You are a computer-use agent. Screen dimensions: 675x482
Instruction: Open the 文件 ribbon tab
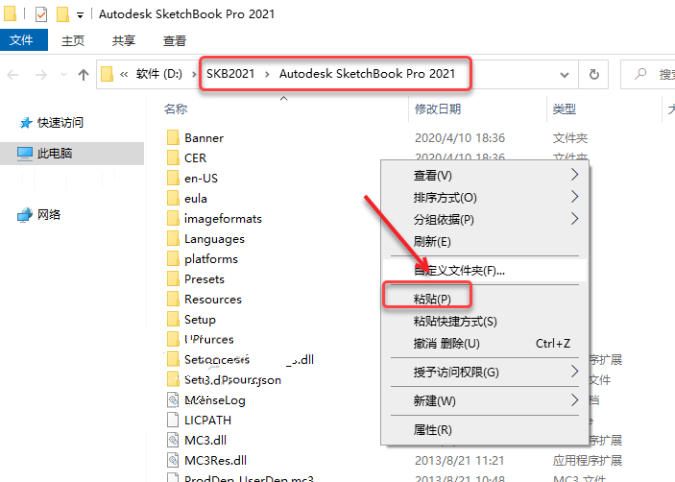tap(24, 40)
